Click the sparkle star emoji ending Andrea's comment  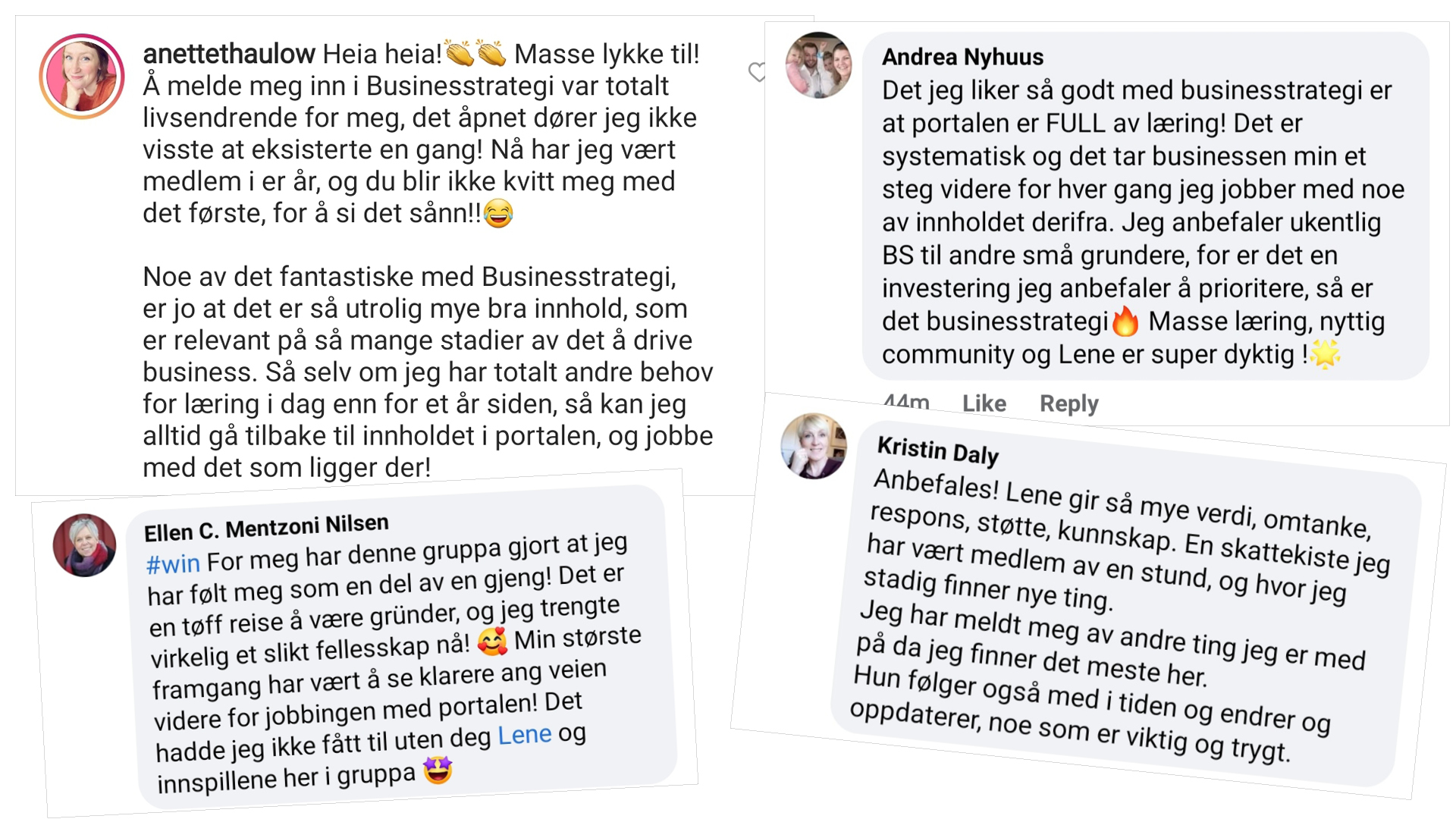[x=1326, y=354]
